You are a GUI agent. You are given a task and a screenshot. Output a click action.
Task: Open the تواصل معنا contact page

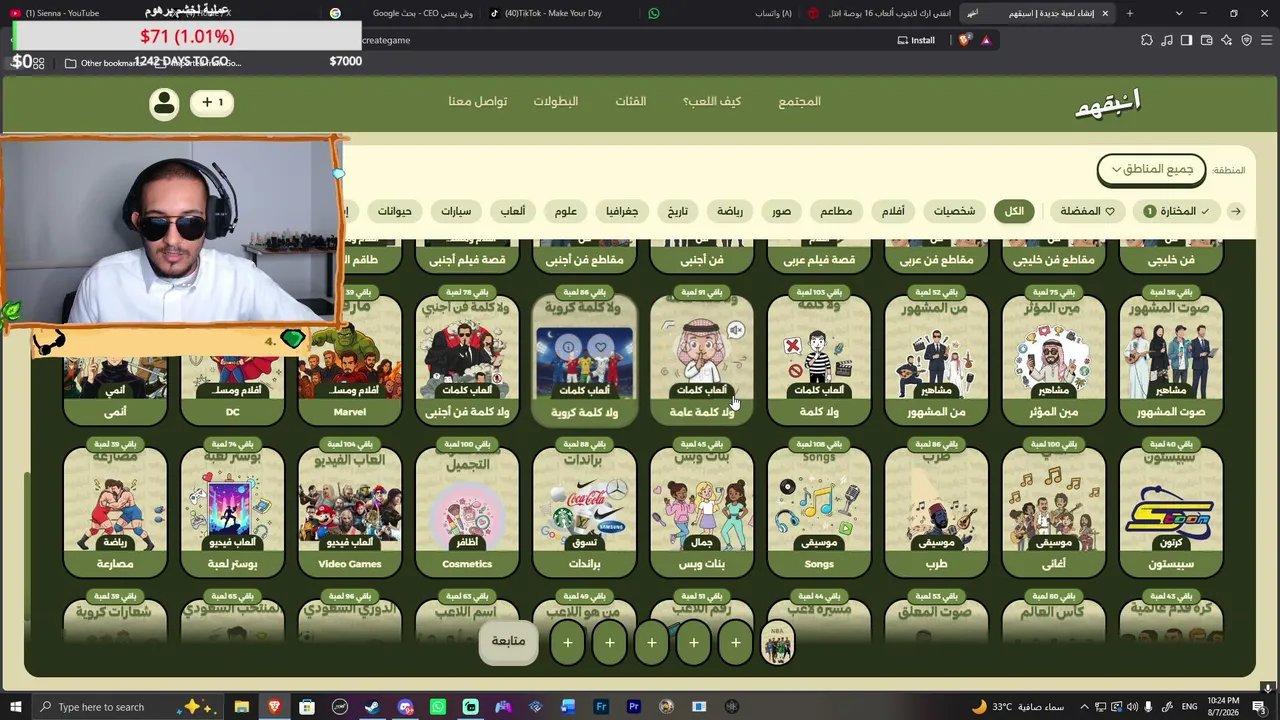click(x=477, y=101)
